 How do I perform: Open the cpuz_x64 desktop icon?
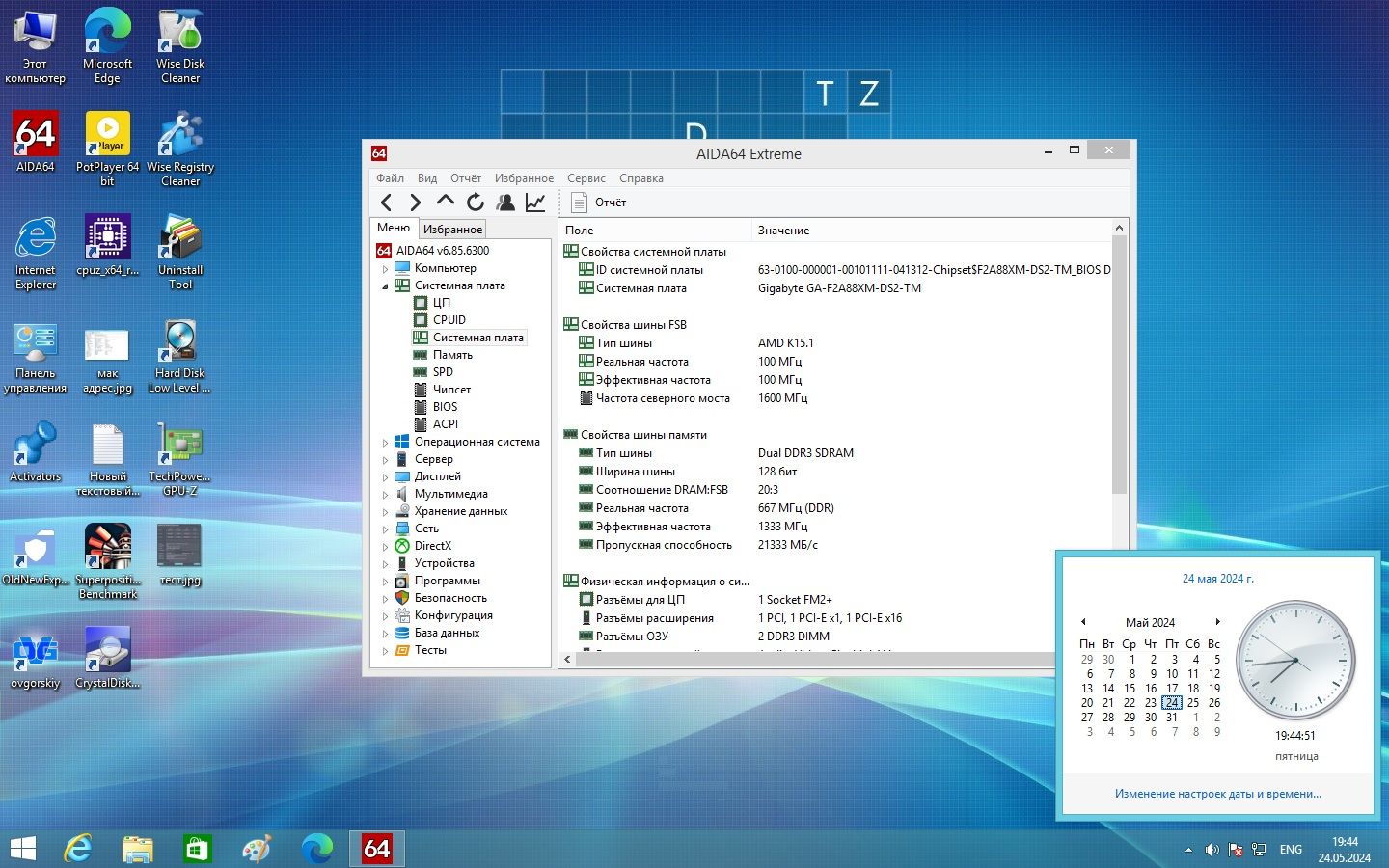click(107, 245)
